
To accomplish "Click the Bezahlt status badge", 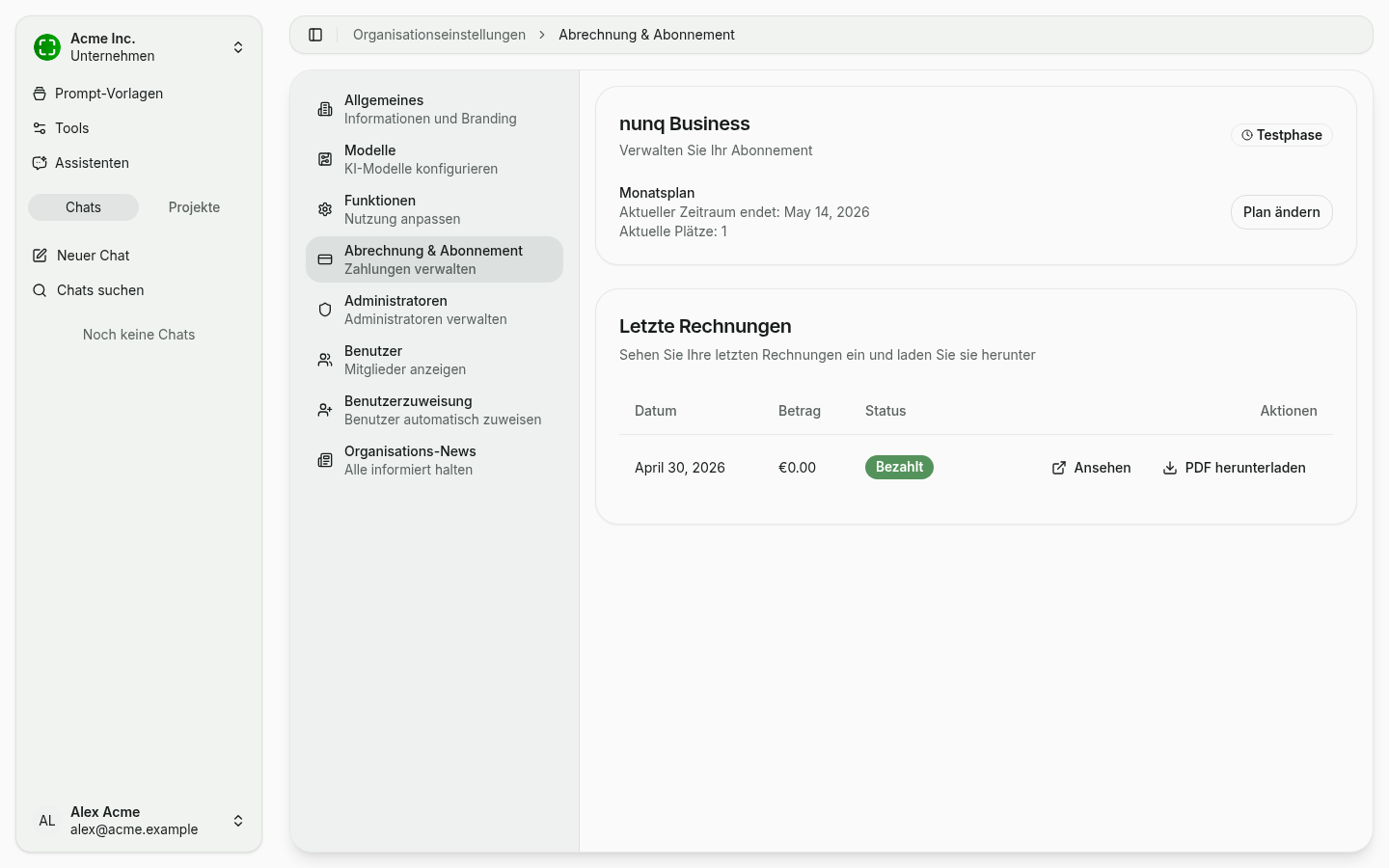I will (899, 467).
